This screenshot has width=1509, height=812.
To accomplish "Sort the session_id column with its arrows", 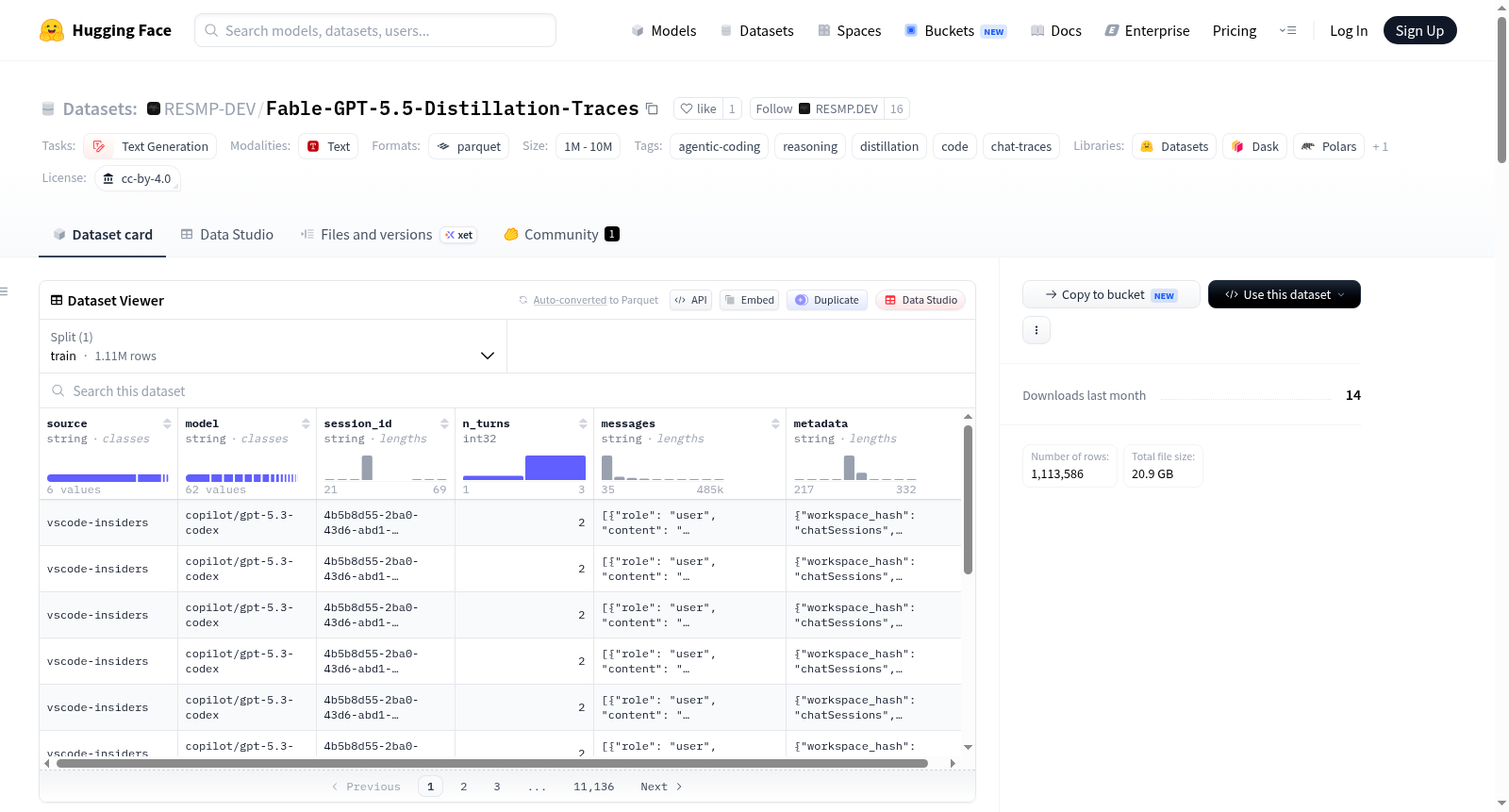I will [444, 423].
